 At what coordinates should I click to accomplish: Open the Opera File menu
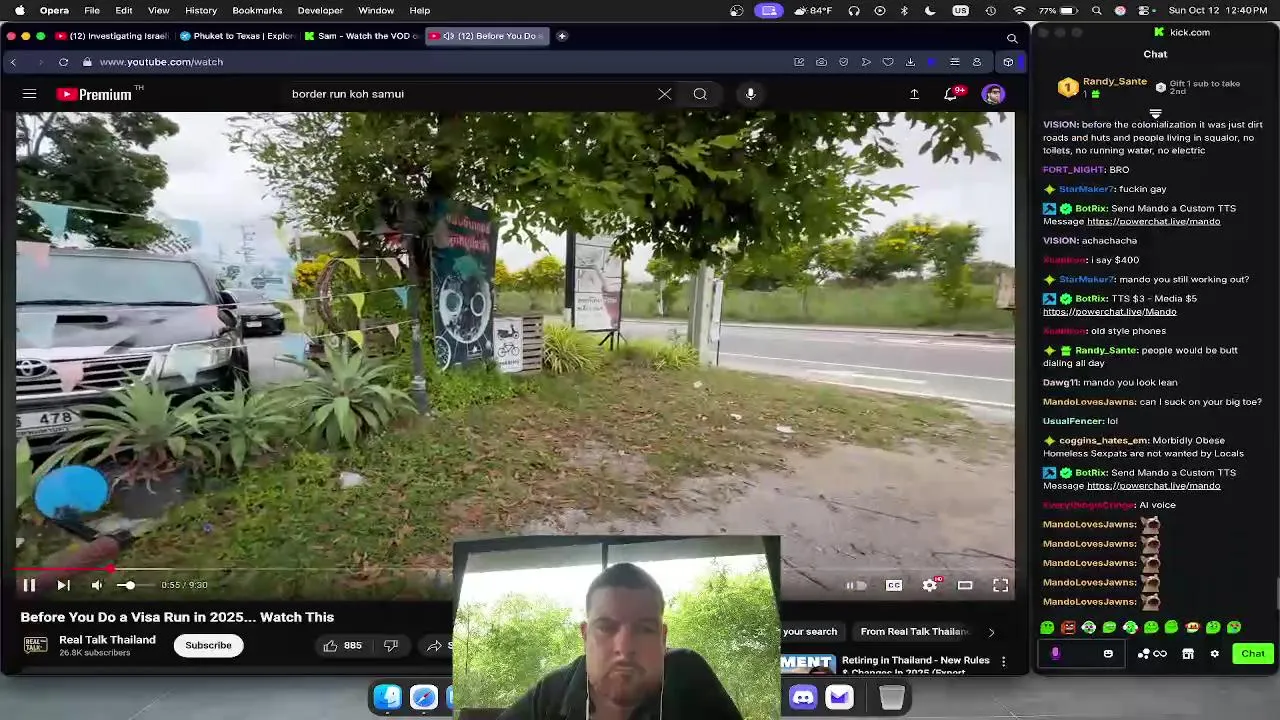click(x=91, y=11)
